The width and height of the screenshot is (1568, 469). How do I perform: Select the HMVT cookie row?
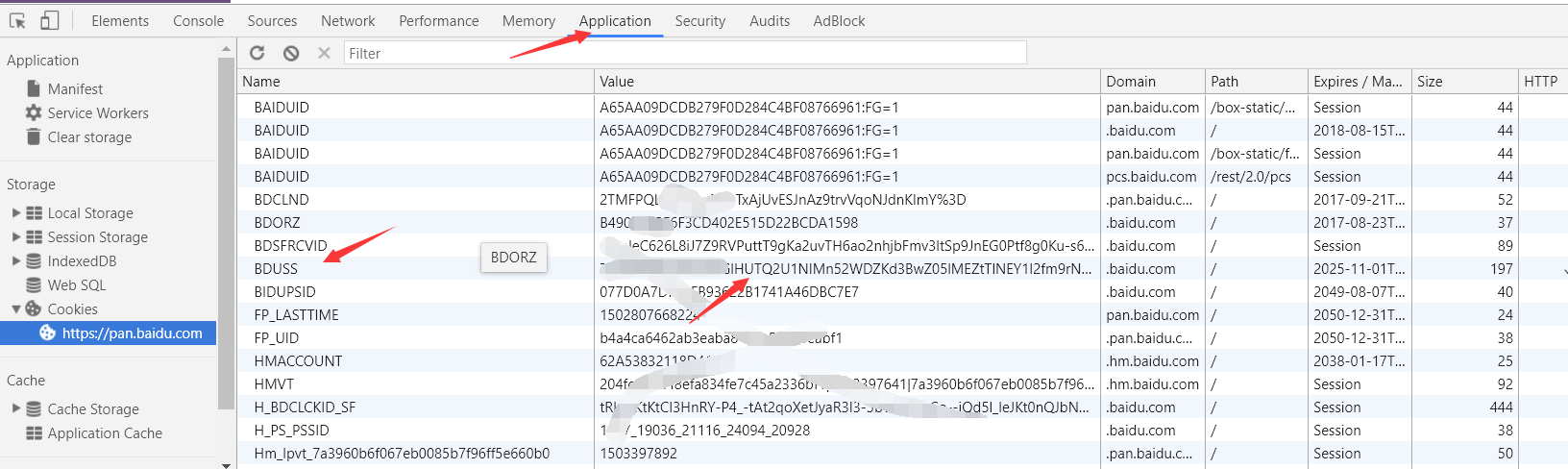click(902, 384)
